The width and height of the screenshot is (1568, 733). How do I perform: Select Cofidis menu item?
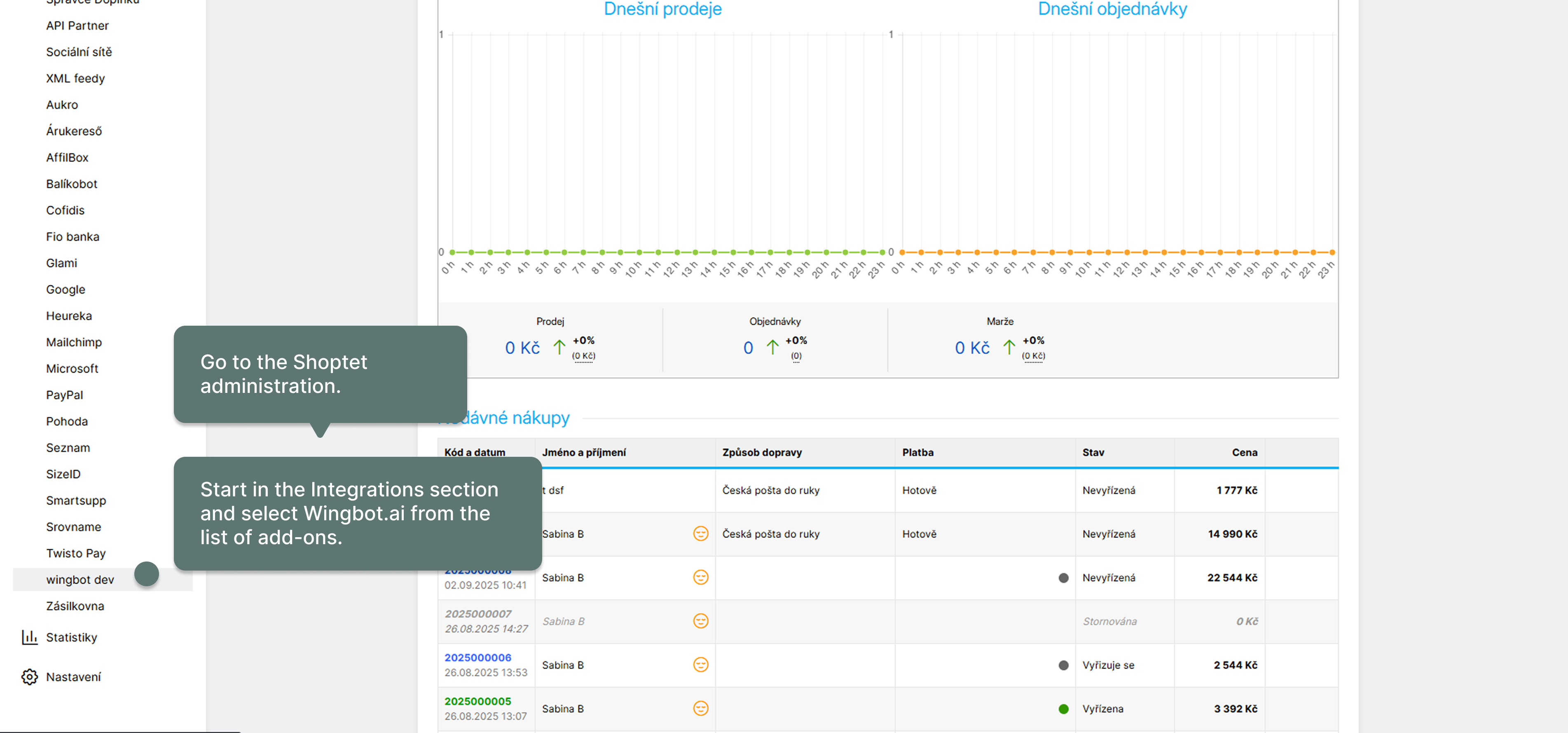[65, 210]
